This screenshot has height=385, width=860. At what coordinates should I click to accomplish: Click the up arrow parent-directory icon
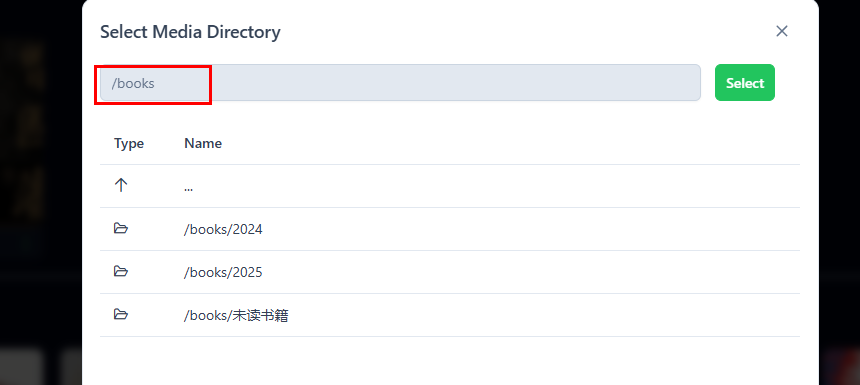pos(121,185)
